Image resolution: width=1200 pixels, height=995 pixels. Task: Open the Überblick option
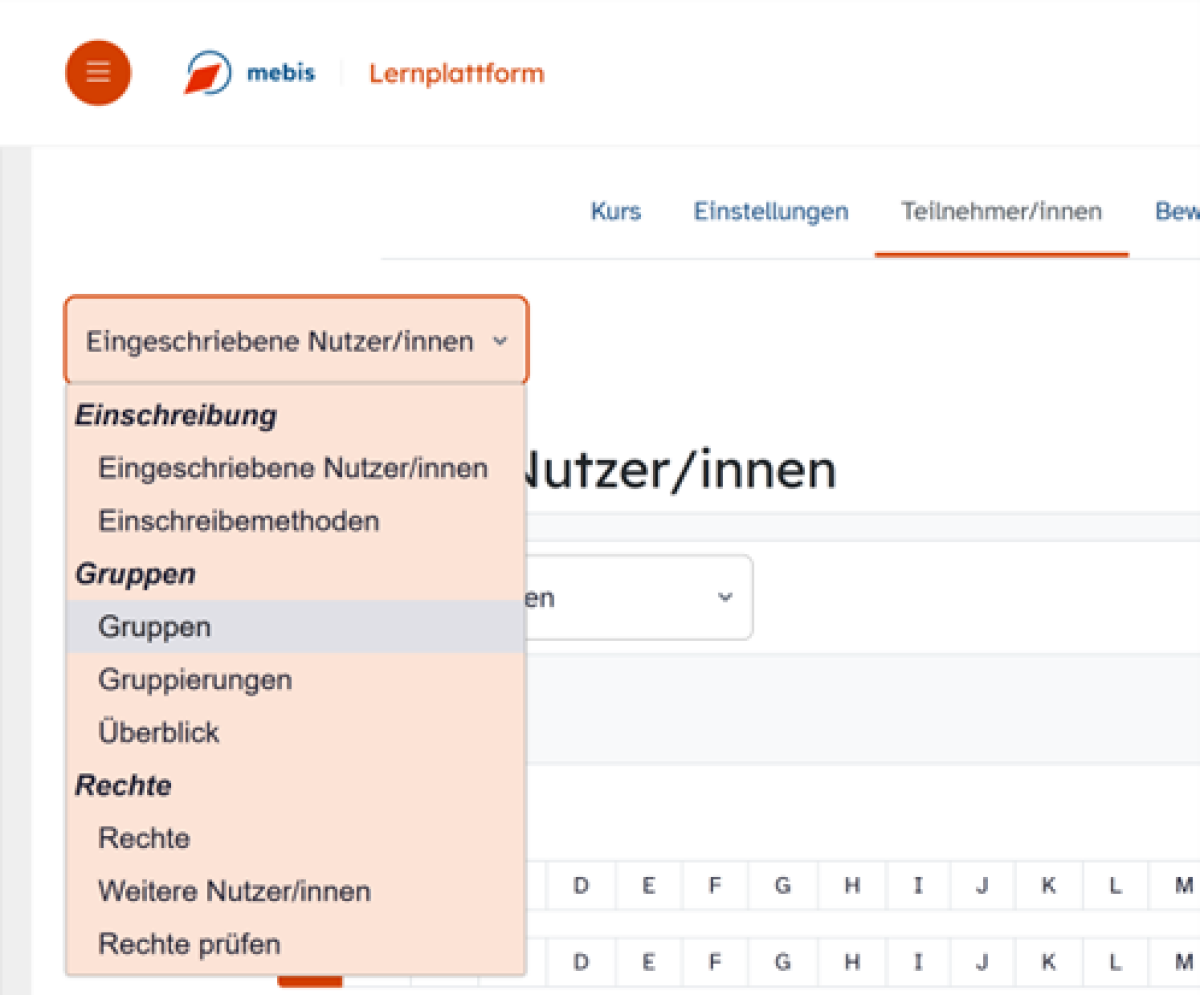(x=158, y=733)
